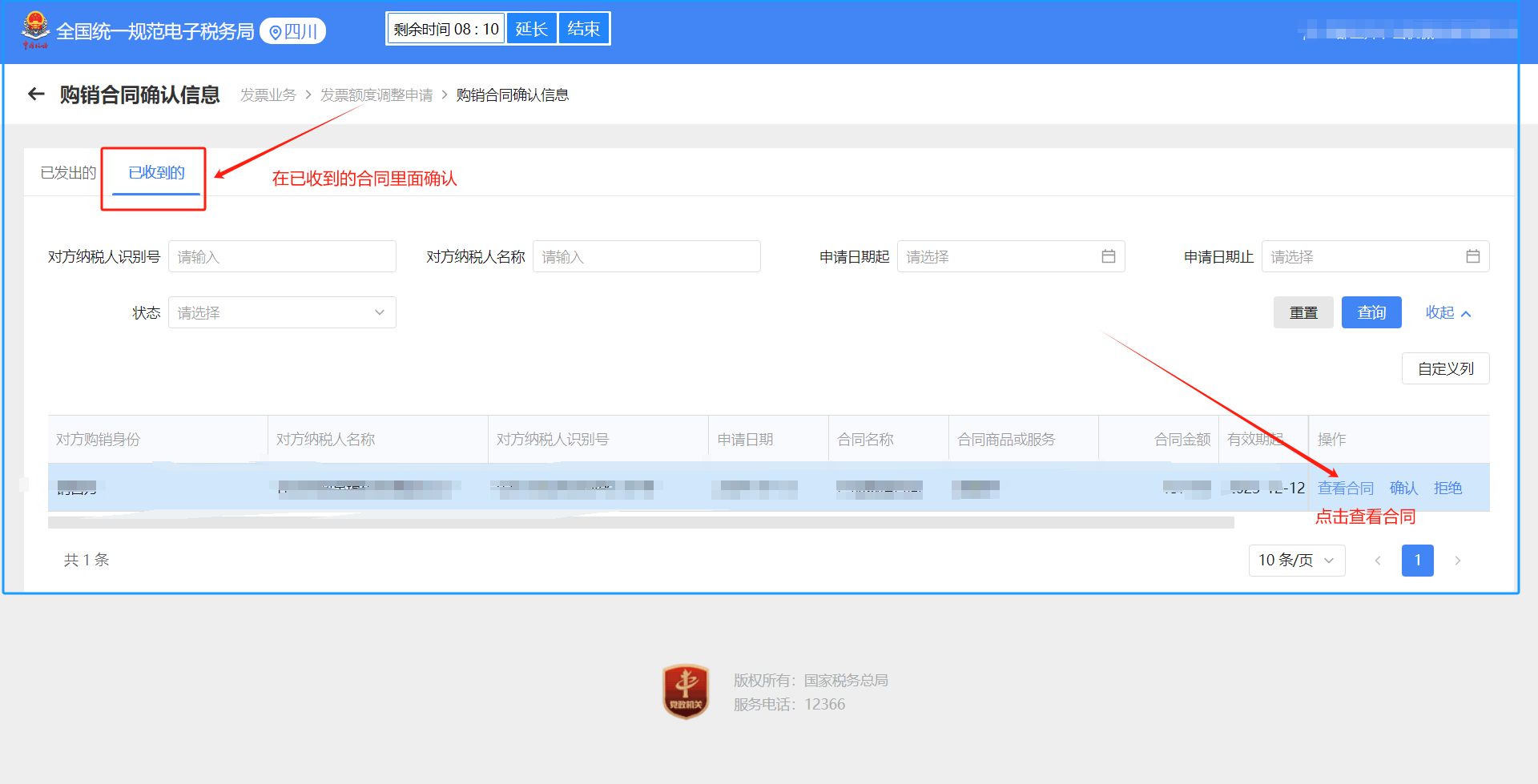Click the horizontal table scrollbar
1538x784 pixels.
click(x=641, y=523)
